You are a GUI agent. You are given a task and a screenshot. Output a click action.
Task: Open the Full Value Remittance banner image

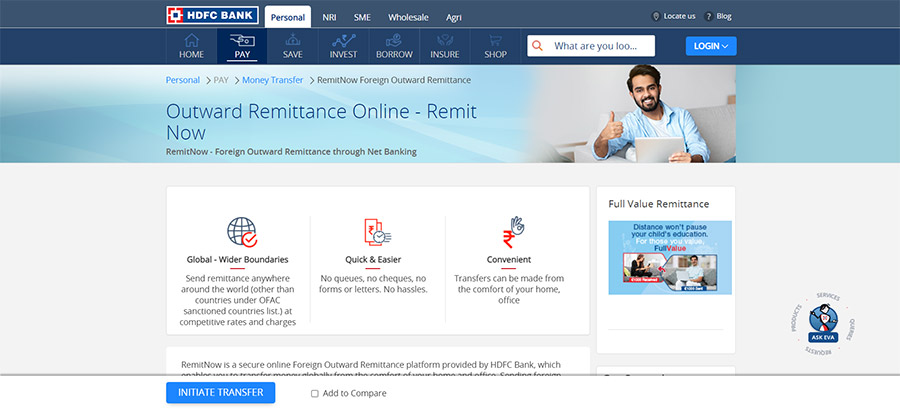670,258
